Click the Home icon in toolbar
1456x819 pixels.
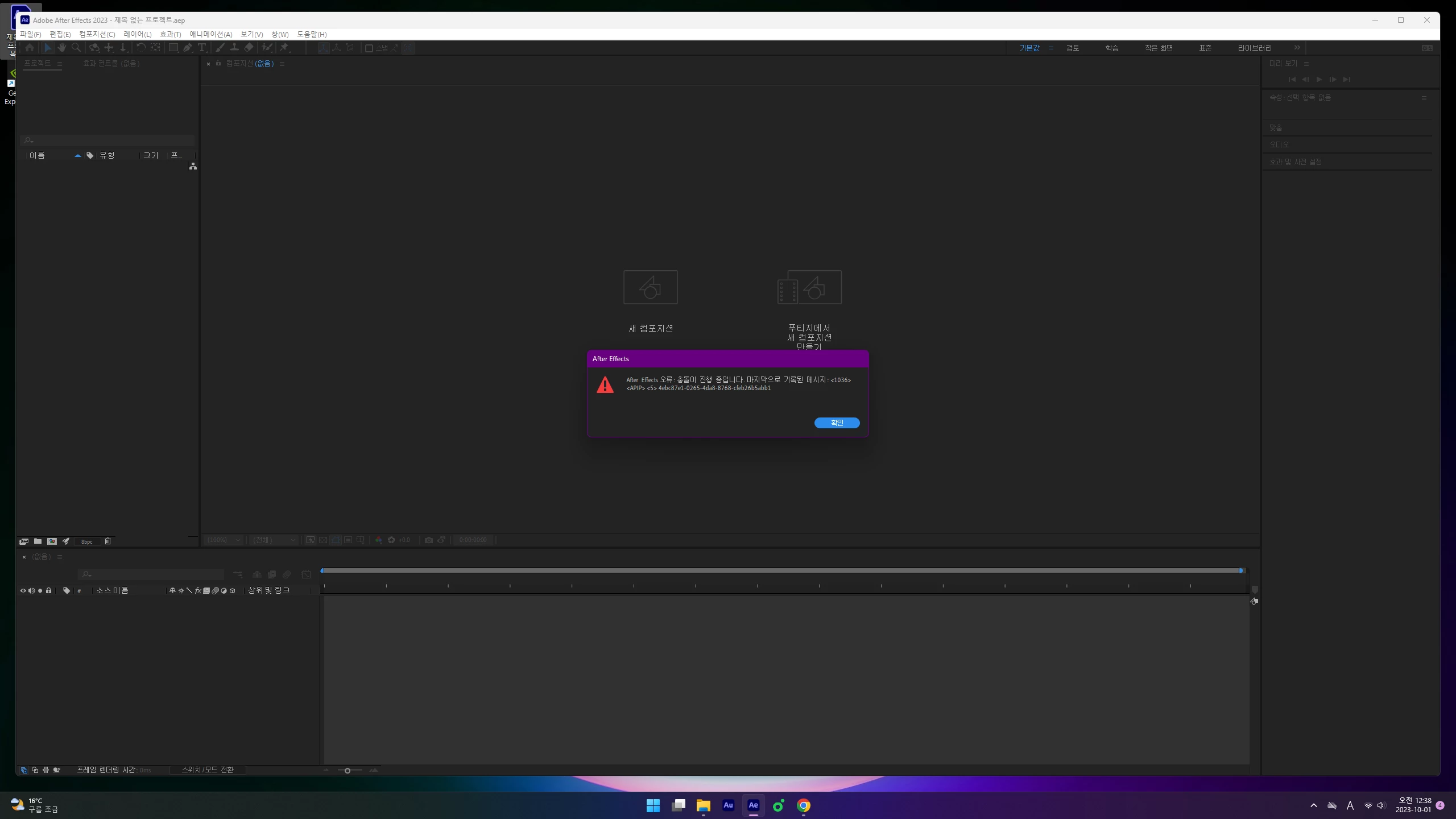click(x=30, y=48)
